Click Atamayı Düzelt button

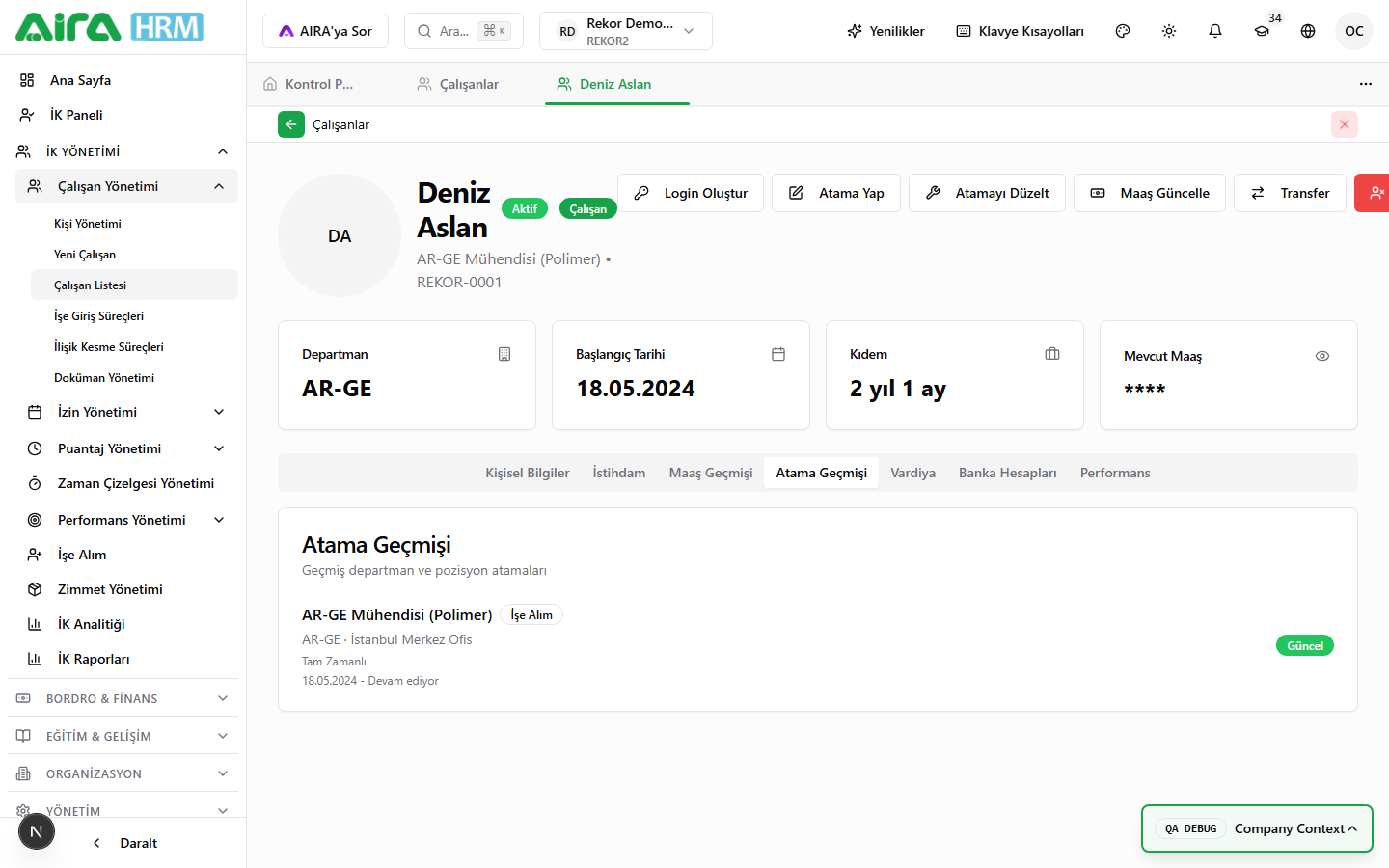(x=987, y=193)
